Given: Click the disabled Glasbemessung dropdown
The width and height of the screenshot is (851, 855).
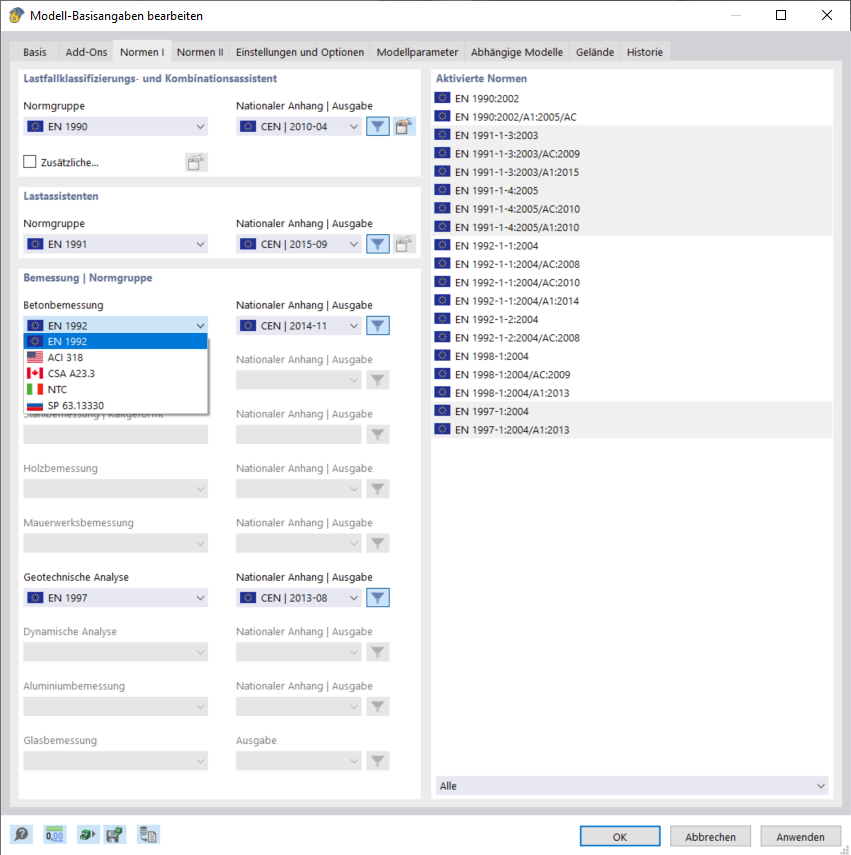Looking at the screenshot, I should coord(116,761).
